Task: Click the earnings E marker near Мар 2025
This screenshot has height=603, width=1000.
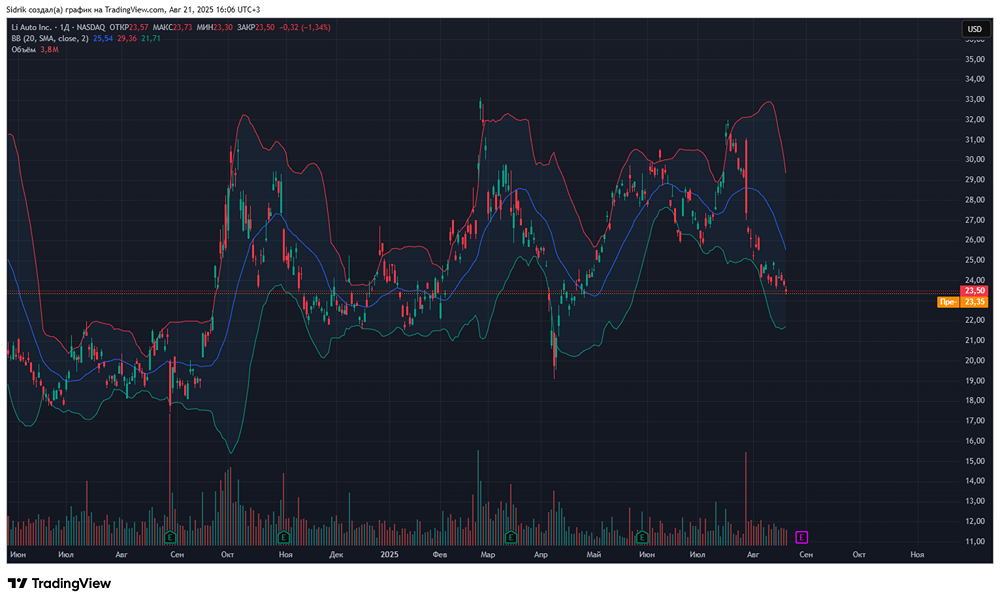Action: click(x=510, y=537)
